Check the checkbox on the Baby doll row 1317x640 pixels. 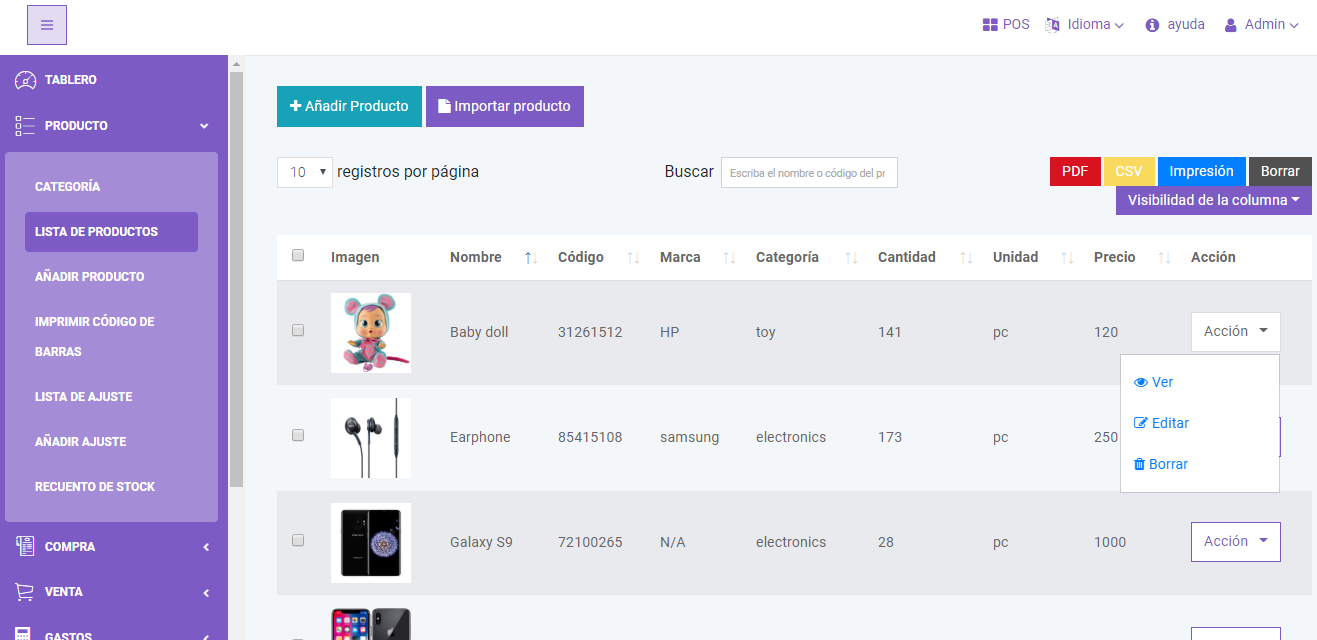(x=297, y=331)
